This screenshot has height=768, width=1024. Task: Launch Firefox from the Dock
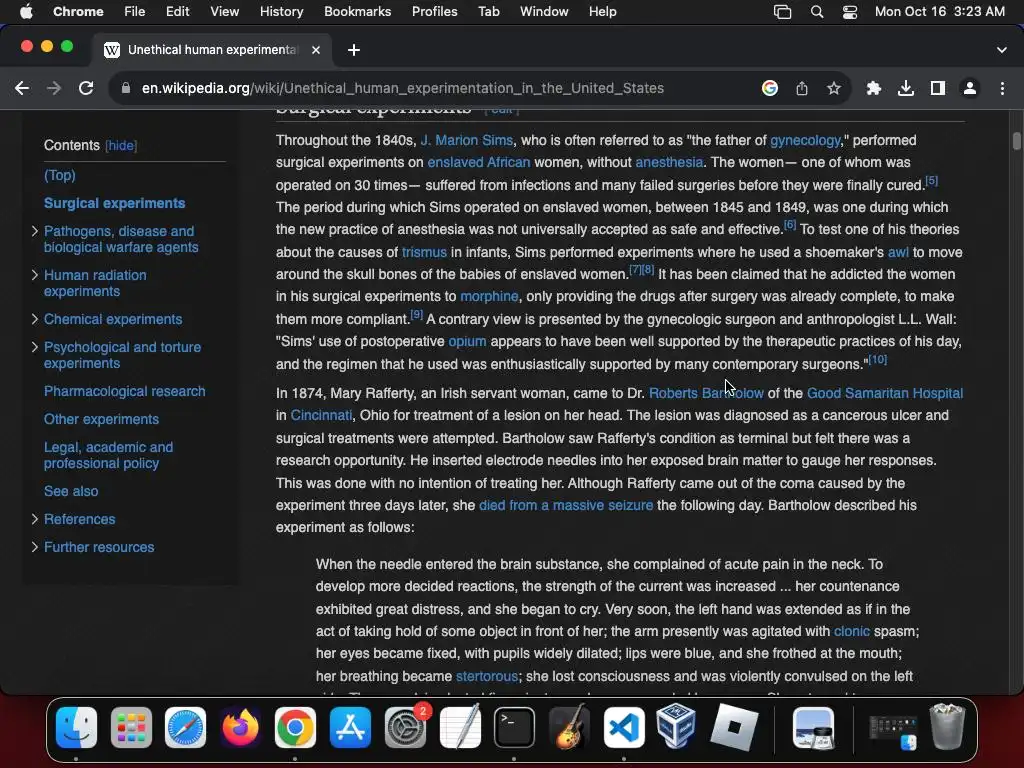point(240,727)
